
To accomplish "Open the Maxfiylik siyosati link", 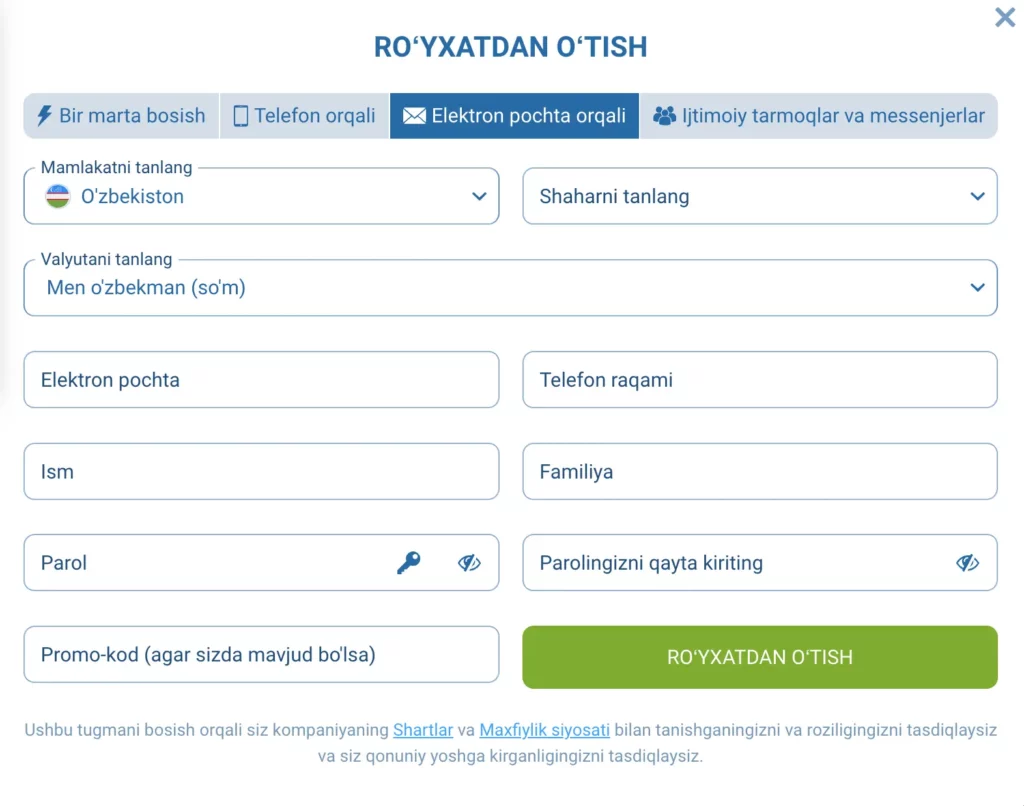I will pos(545,730).
